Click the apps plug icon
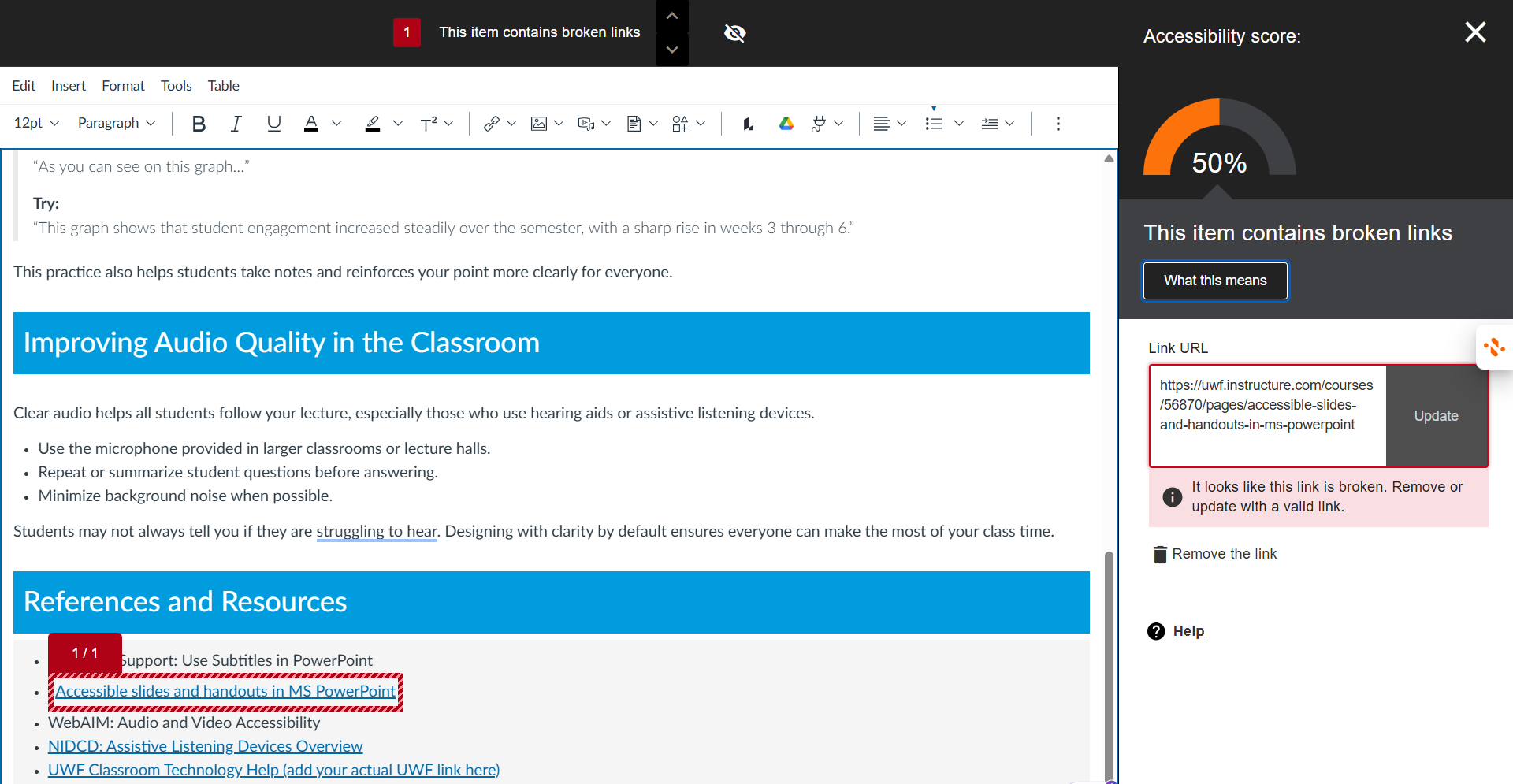1513x784 pixels. coord(819,124)
